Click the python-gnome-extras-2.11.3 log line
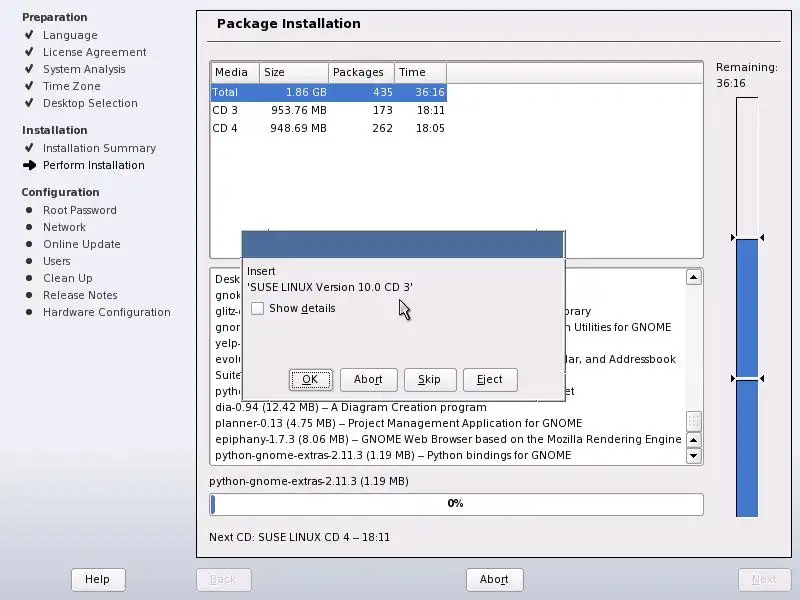 pos(393,455)
